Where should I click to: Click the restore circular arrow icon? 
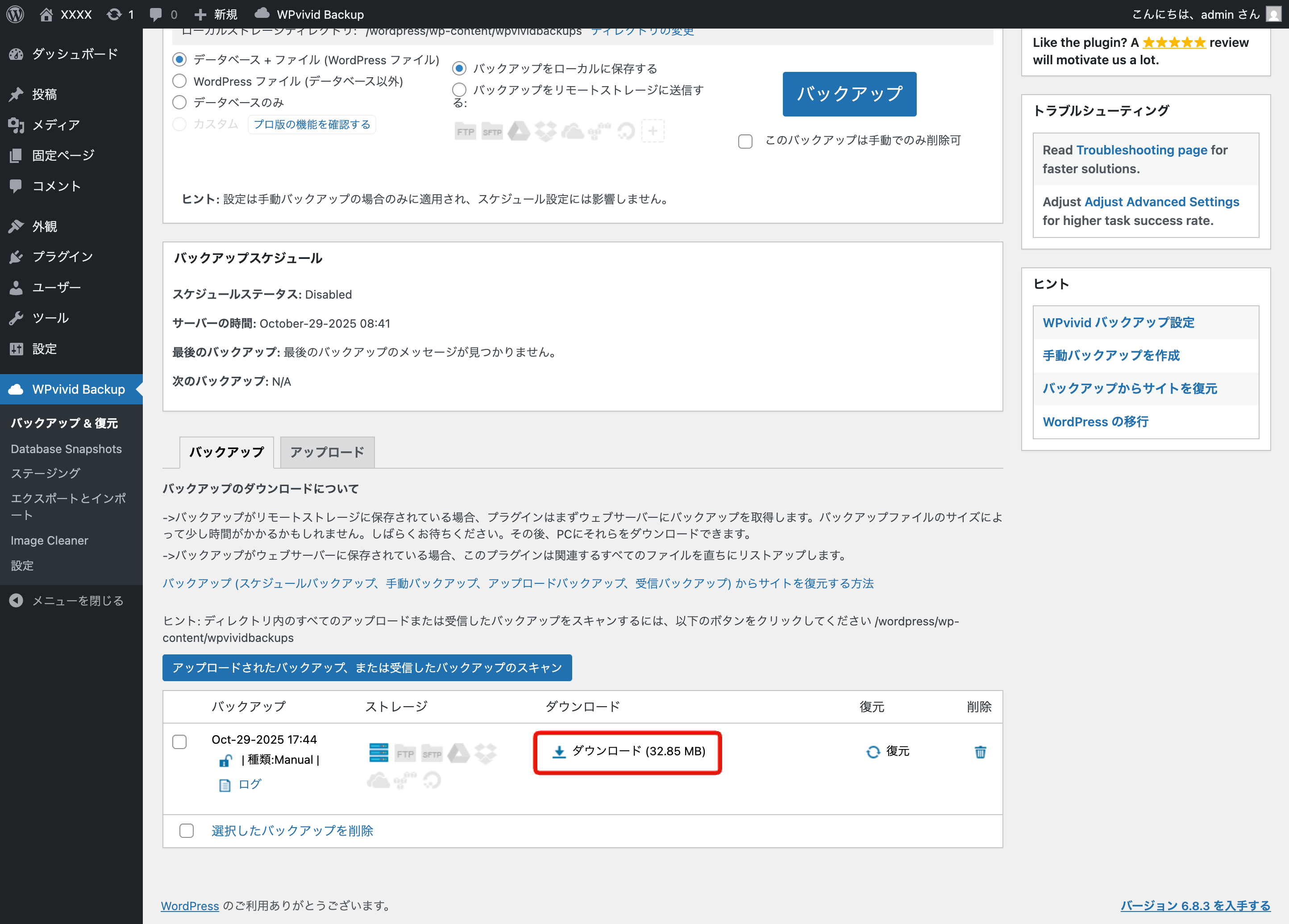click(x=873, y=752)
